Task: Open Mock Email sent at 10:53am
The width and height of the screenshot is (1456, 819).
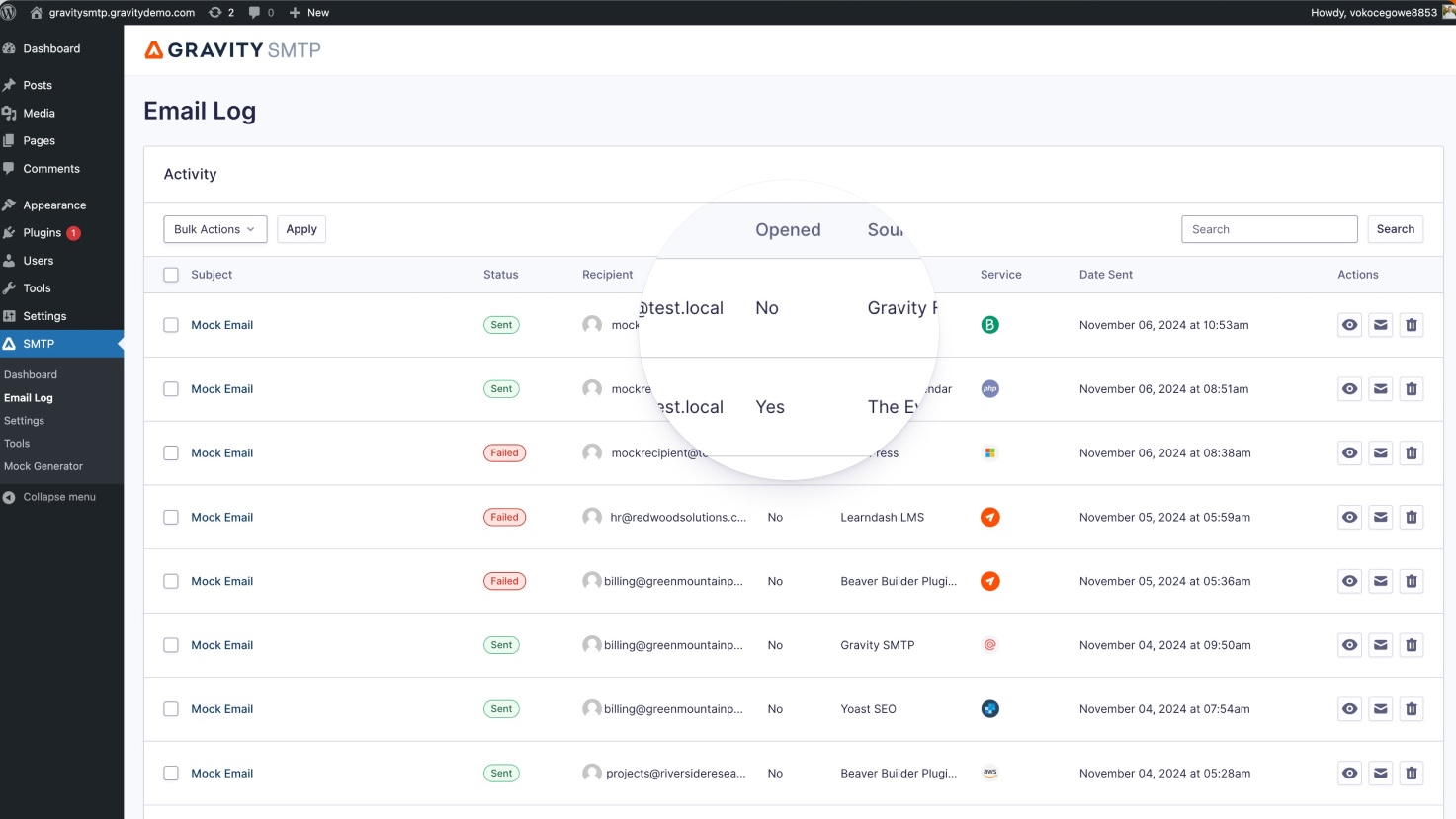Action: pos(221,325)
